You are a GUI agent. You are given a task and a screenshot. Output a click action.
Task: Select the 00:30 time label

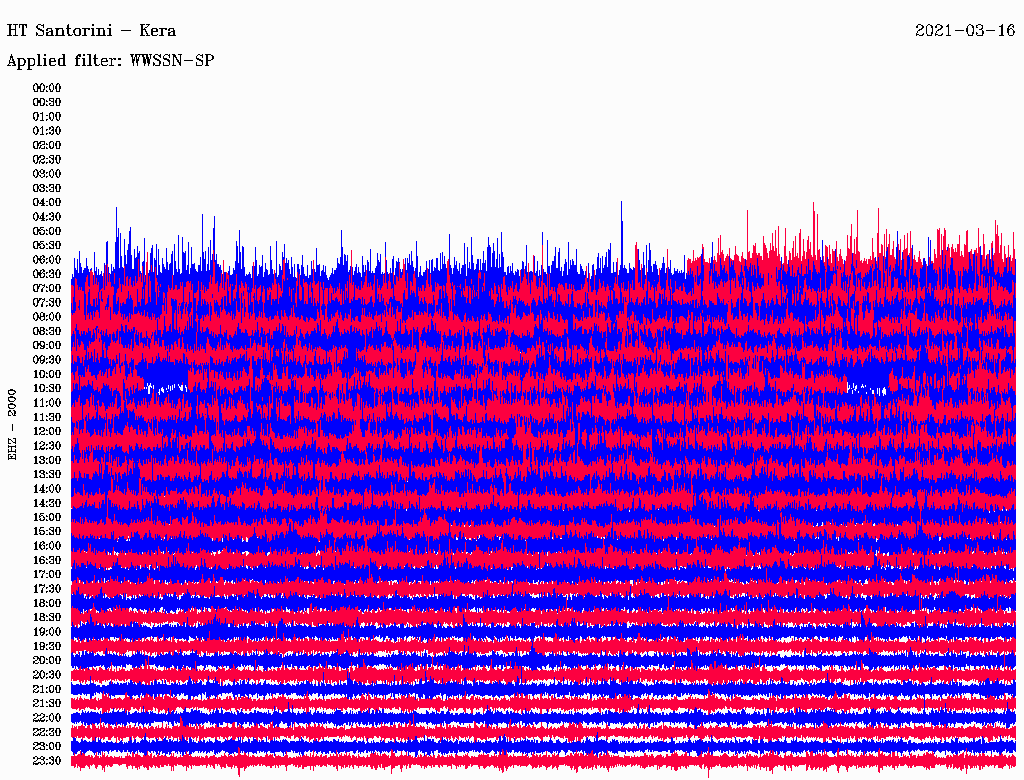47,102
